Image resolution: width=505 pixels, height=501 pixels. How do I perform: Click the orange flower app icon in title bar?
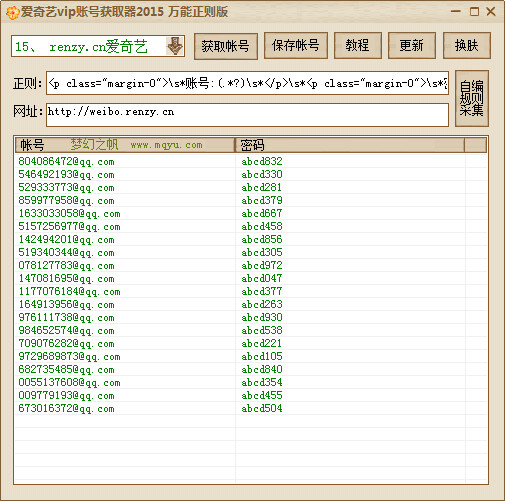point(12,12)
